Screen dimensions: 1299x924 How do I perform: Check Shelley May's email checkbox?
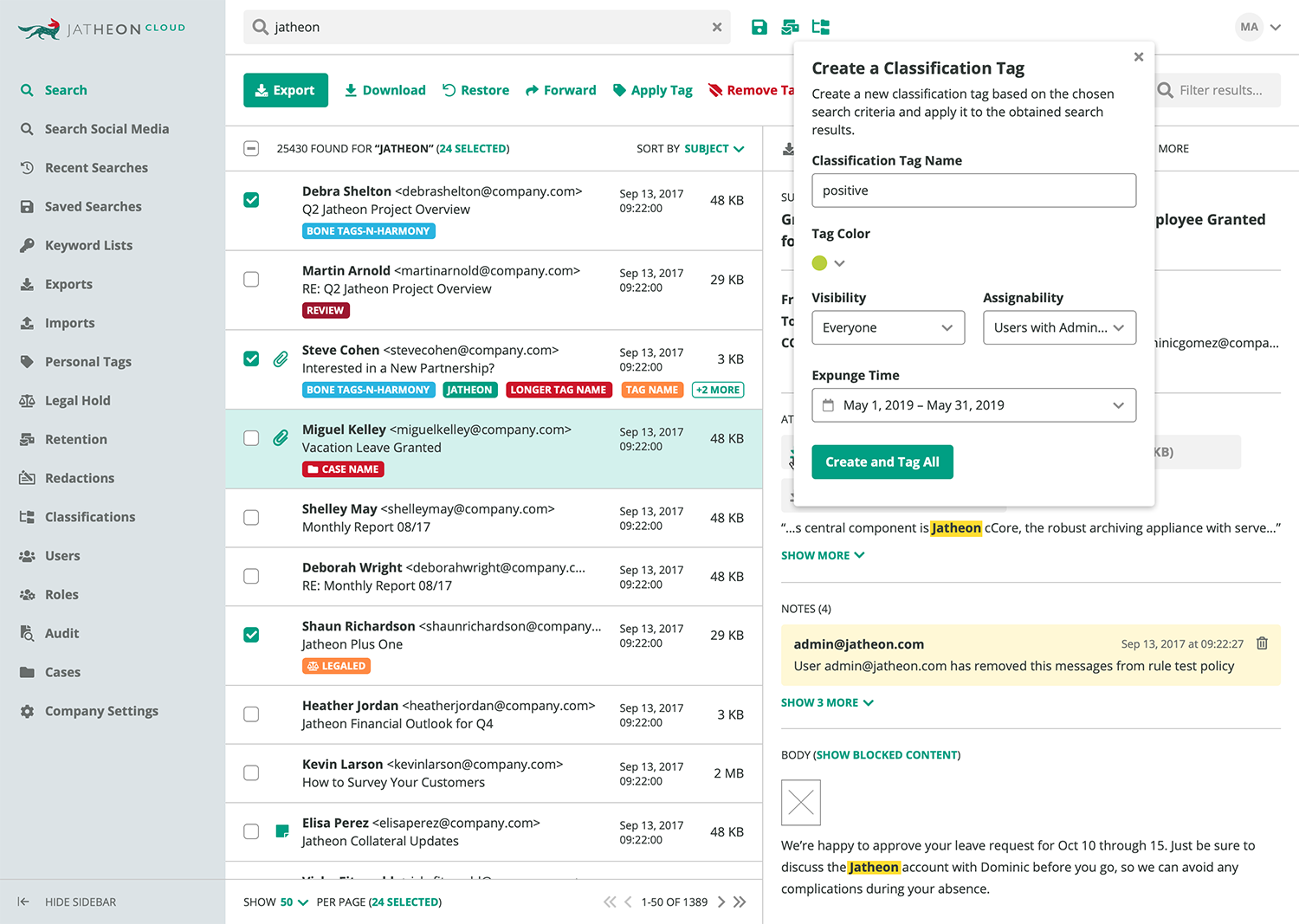click(251, 518)
